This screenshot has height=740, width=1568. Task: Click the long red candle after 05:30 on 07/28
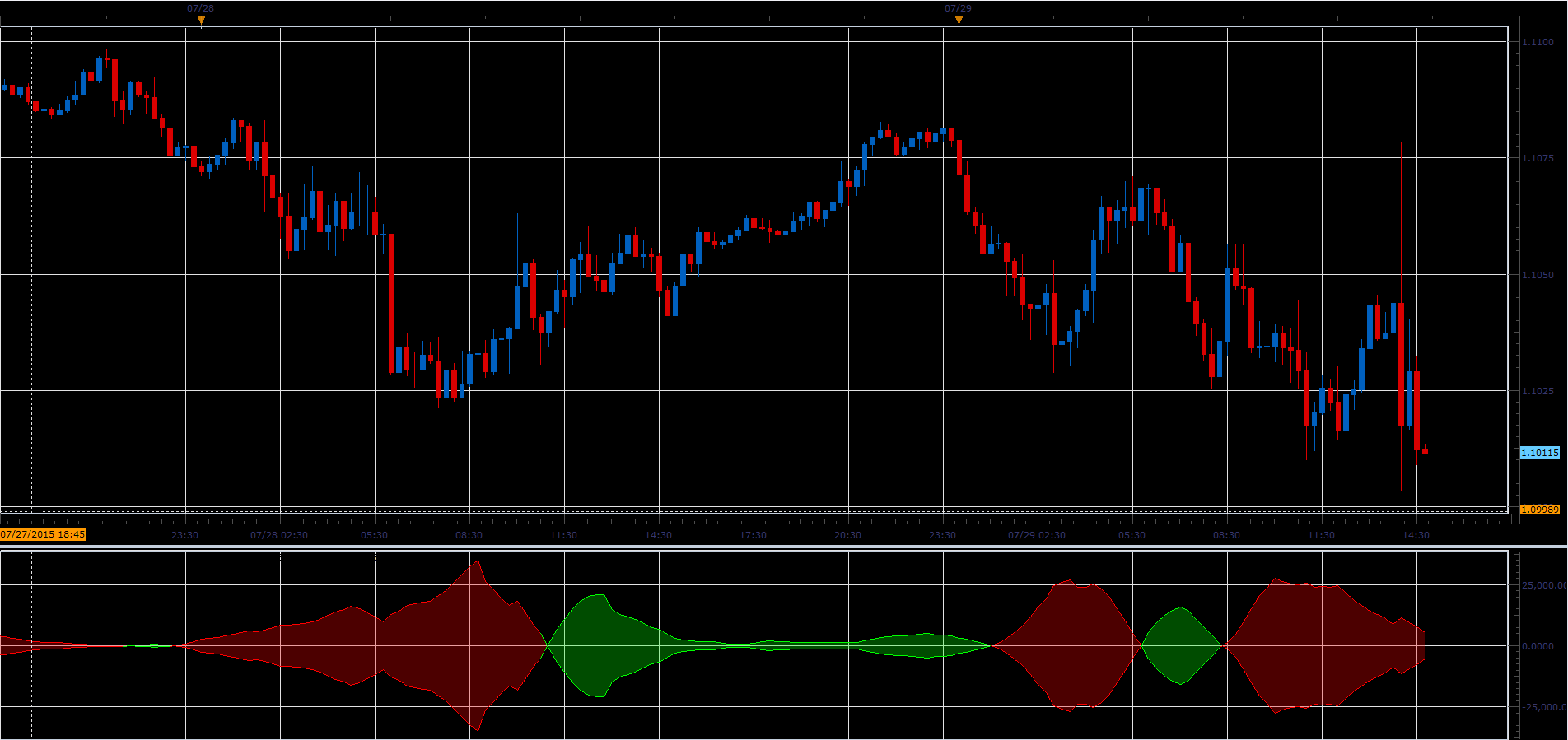[391, 304]
